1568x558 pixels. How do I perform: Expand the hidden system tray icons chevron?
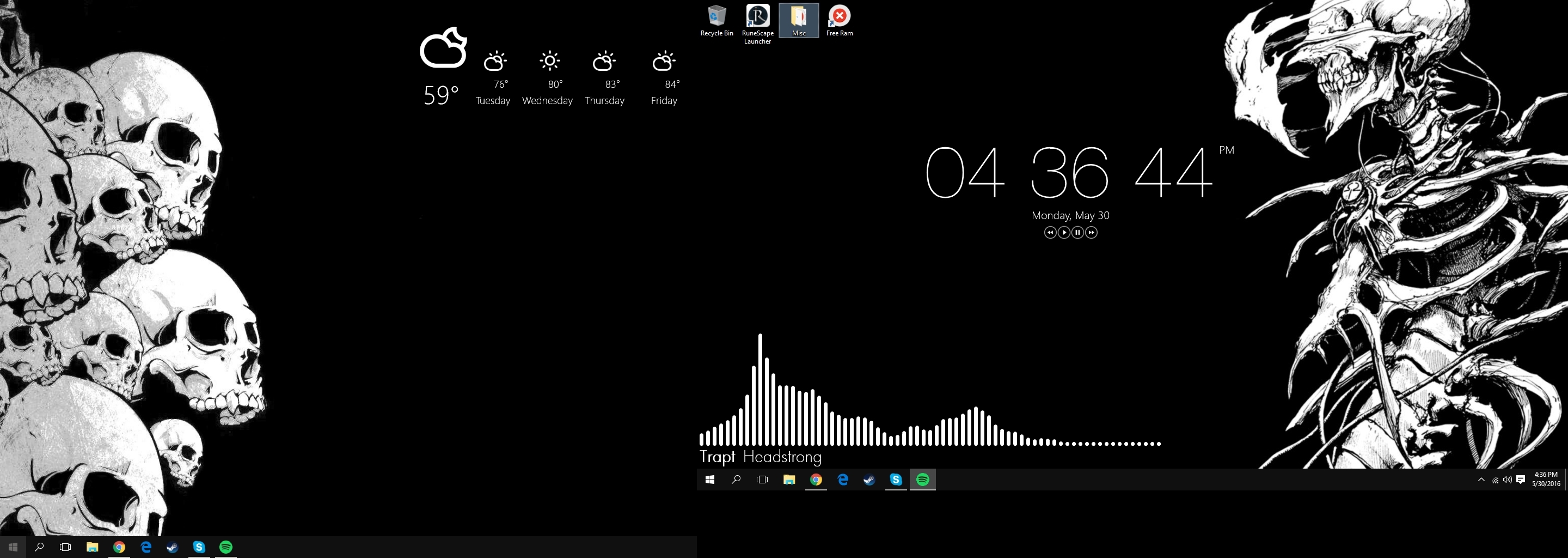pos(1481,480)
